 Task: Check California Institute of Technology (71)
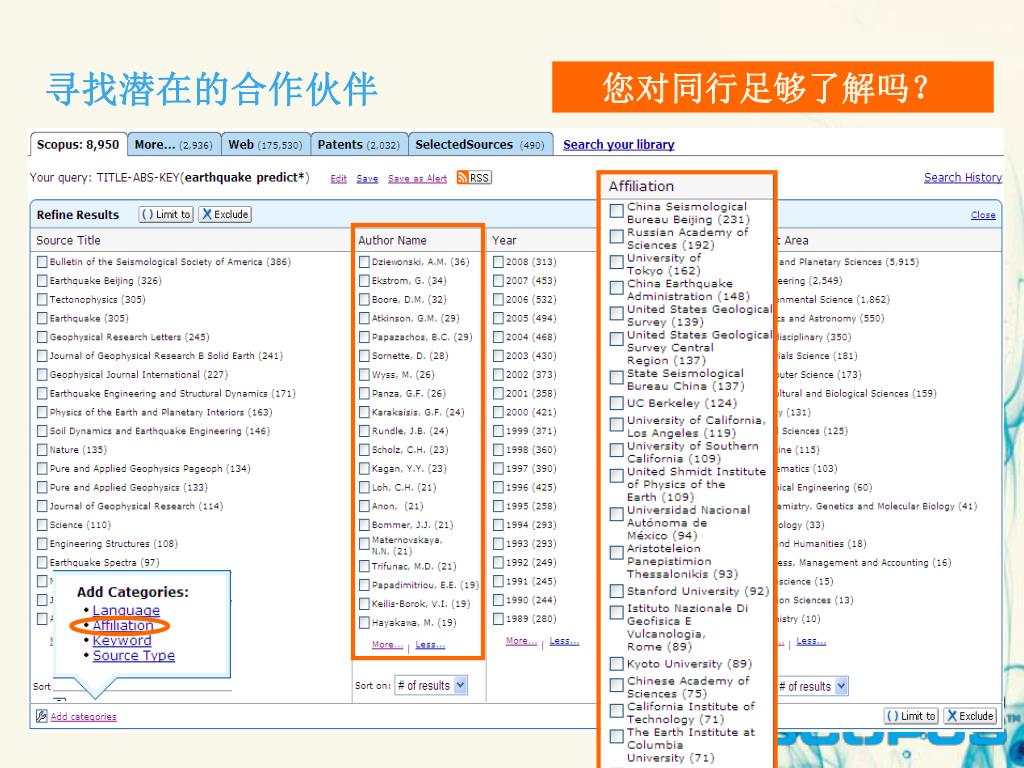click(x=616, y=711)
